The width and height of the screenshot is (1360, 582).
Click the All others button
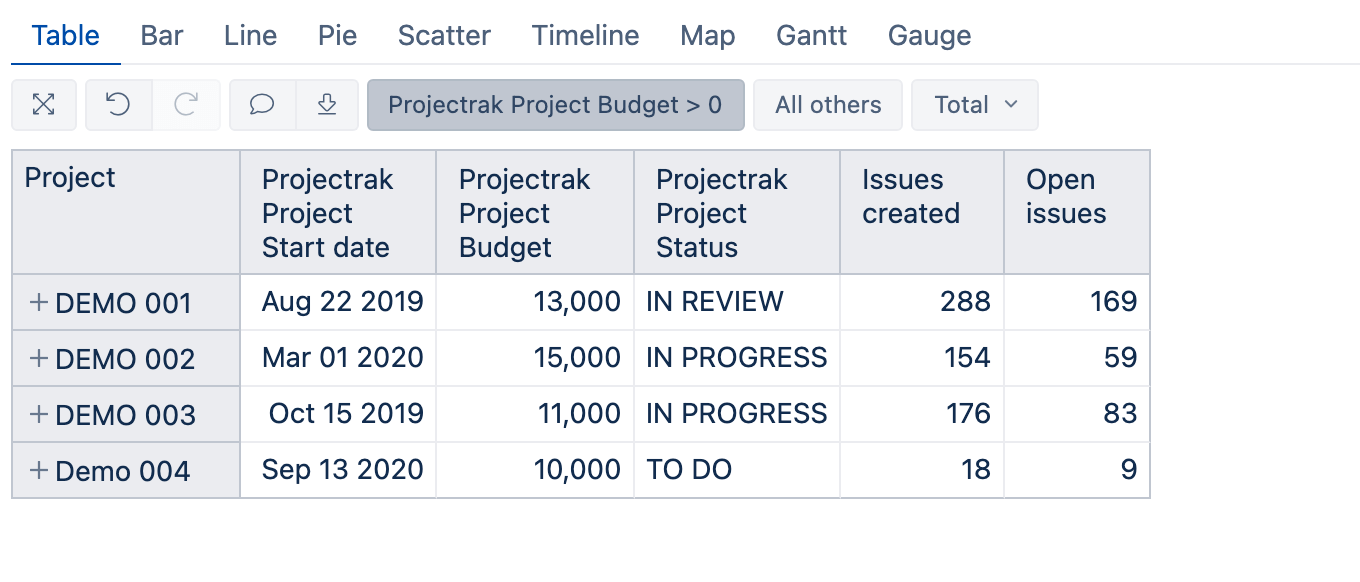[x=828, y=105]
